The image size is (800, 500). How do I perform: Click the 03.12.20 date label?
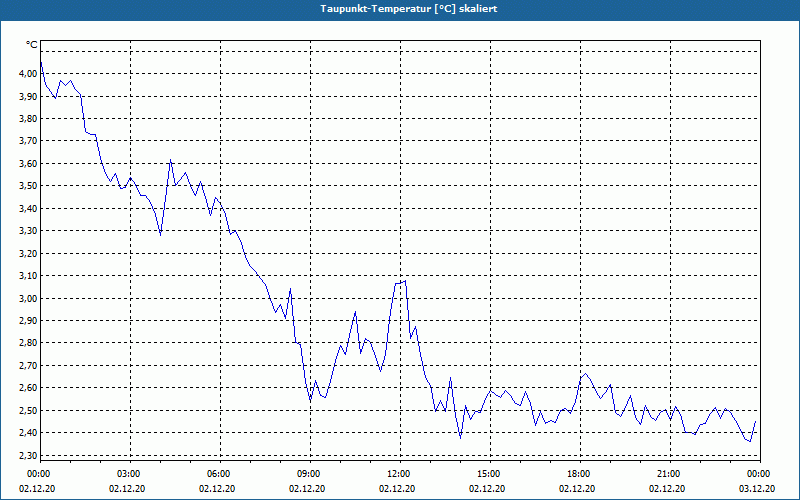click(757, 488)
